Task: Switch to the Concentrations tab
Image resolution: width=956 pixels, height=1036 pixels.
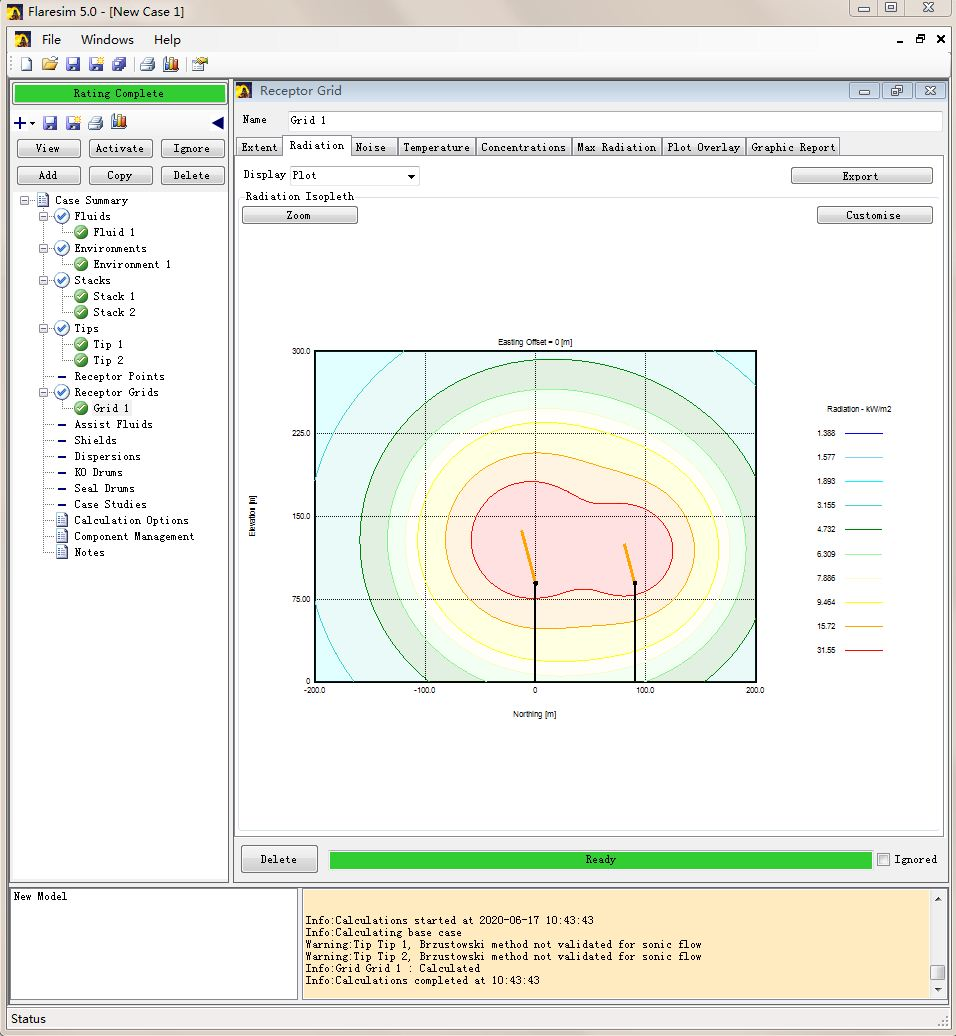Action: click(523, 147)
